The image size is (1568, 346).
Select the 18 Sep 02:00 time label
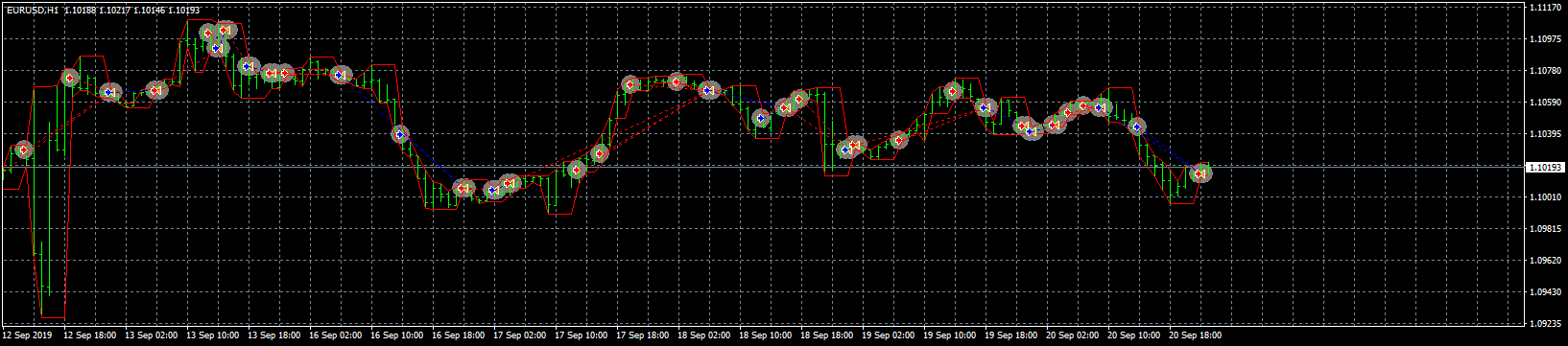pyautogui.click(x=705, y=336)
